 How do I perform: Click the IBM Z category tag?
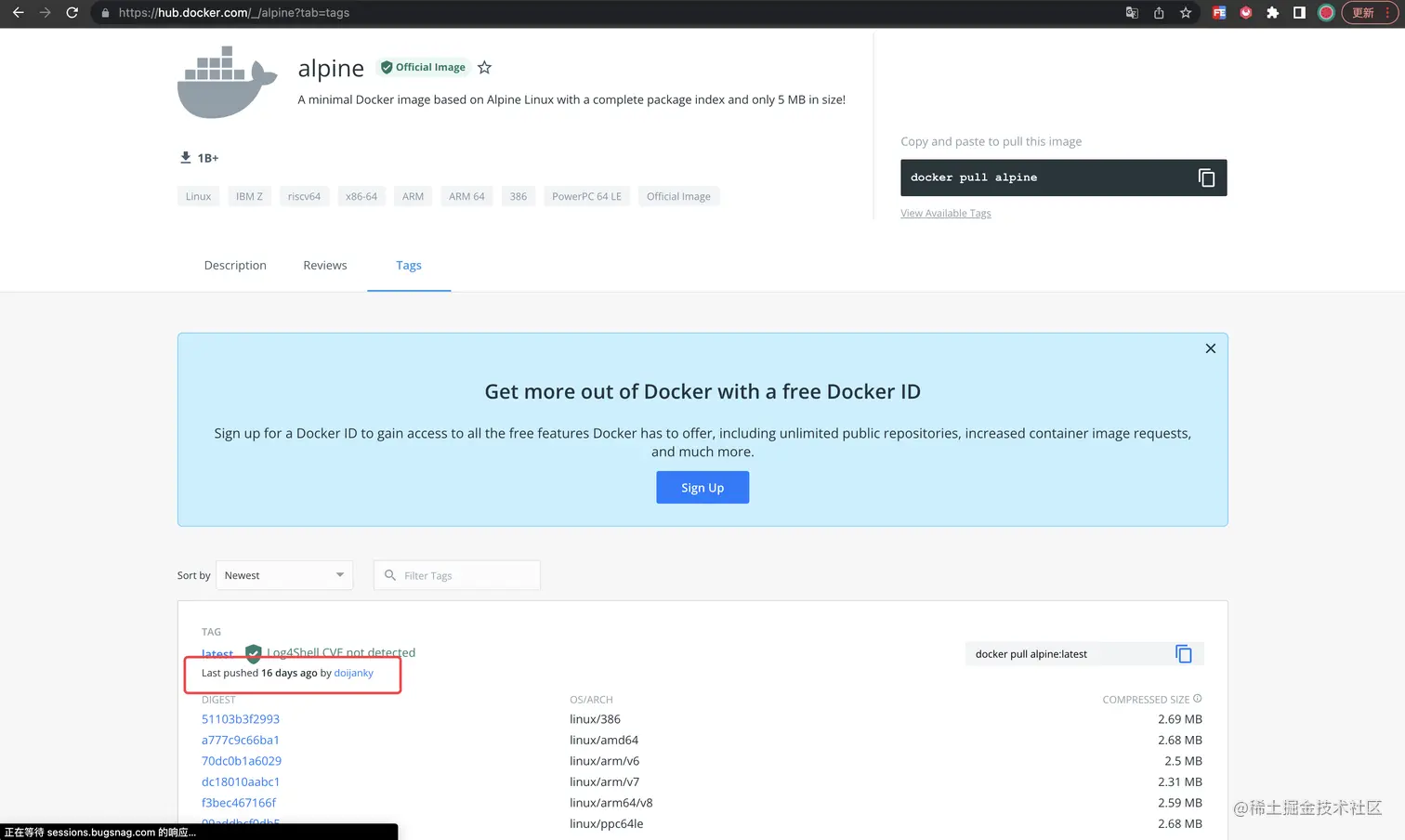[x=249, y=196]
